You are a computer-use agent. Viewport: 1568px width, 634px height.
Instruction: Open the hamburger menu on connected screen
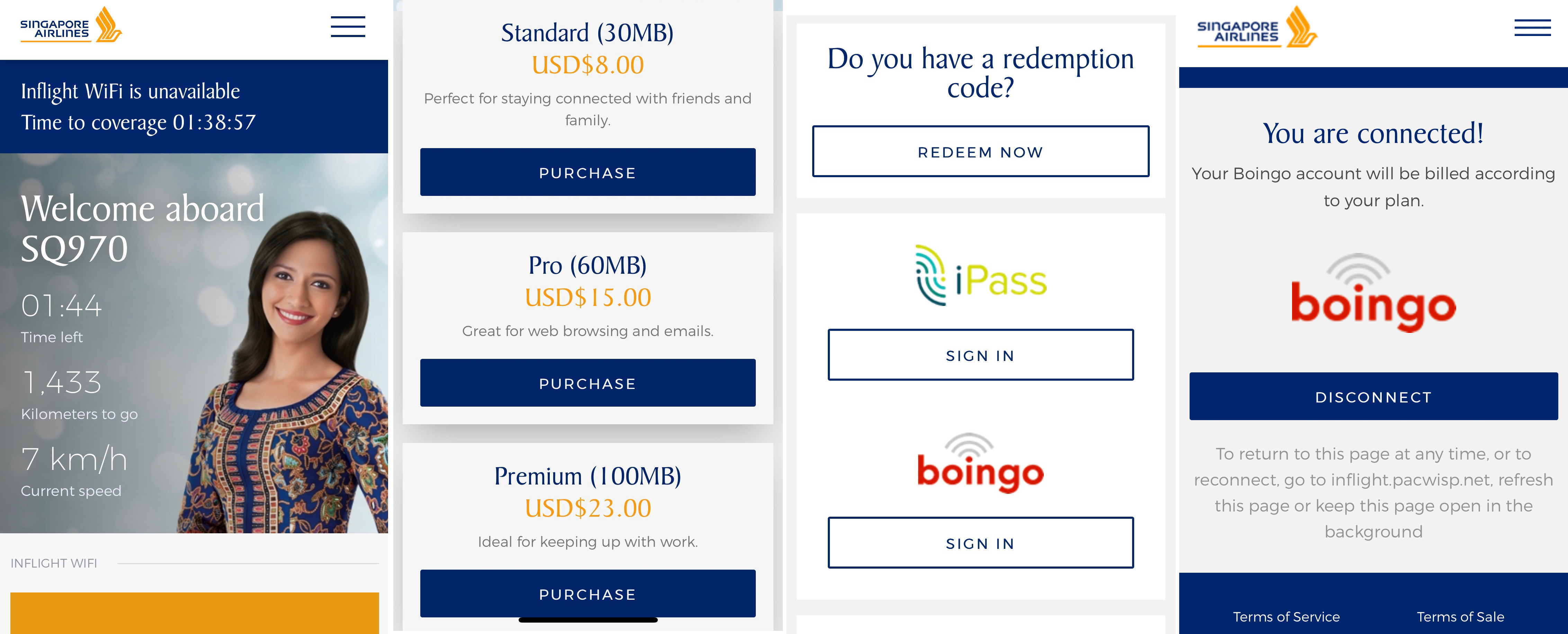pos(1532,28)
